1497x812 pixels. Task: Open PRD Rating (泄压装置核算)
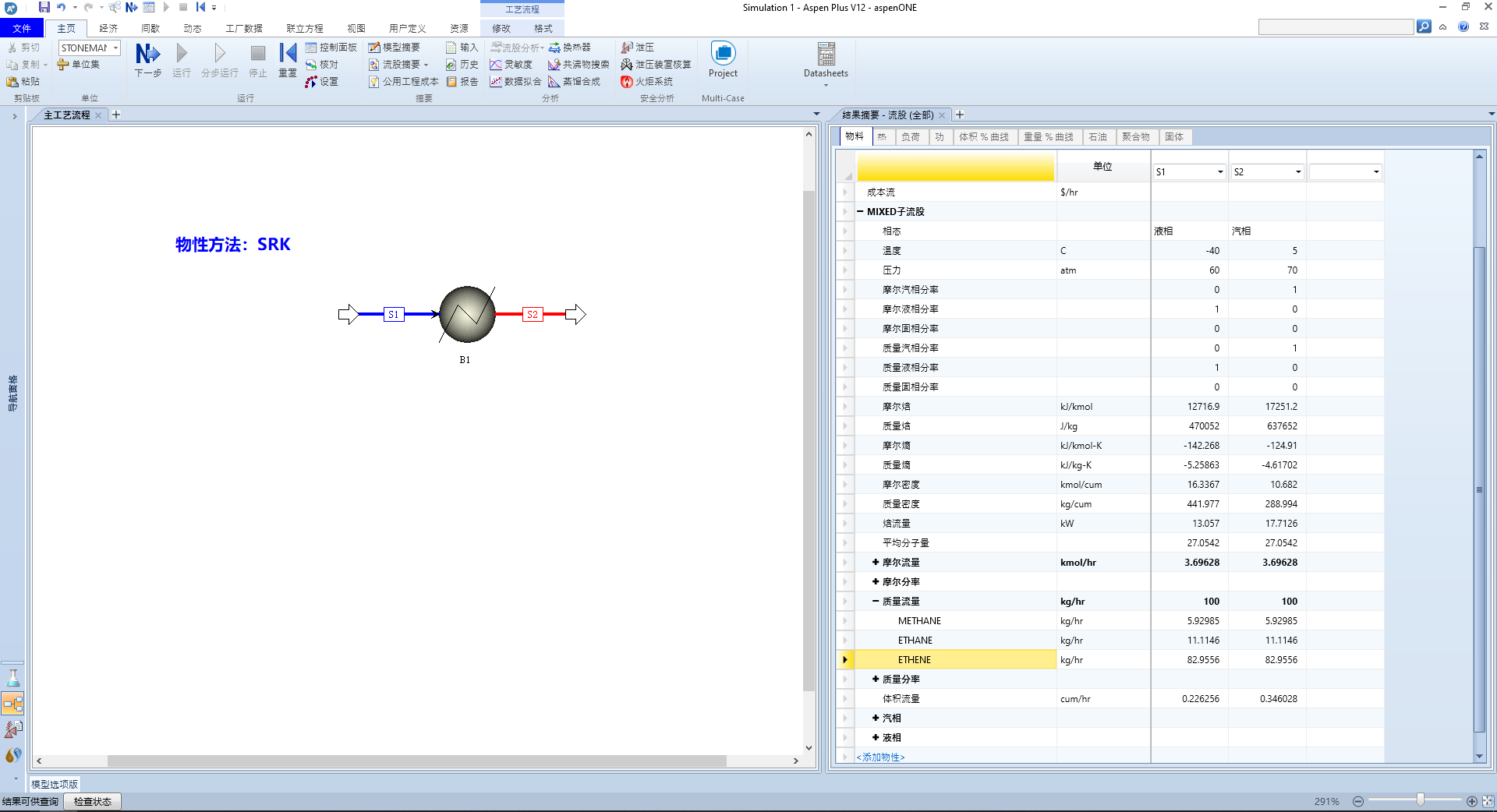pos(656,65)
